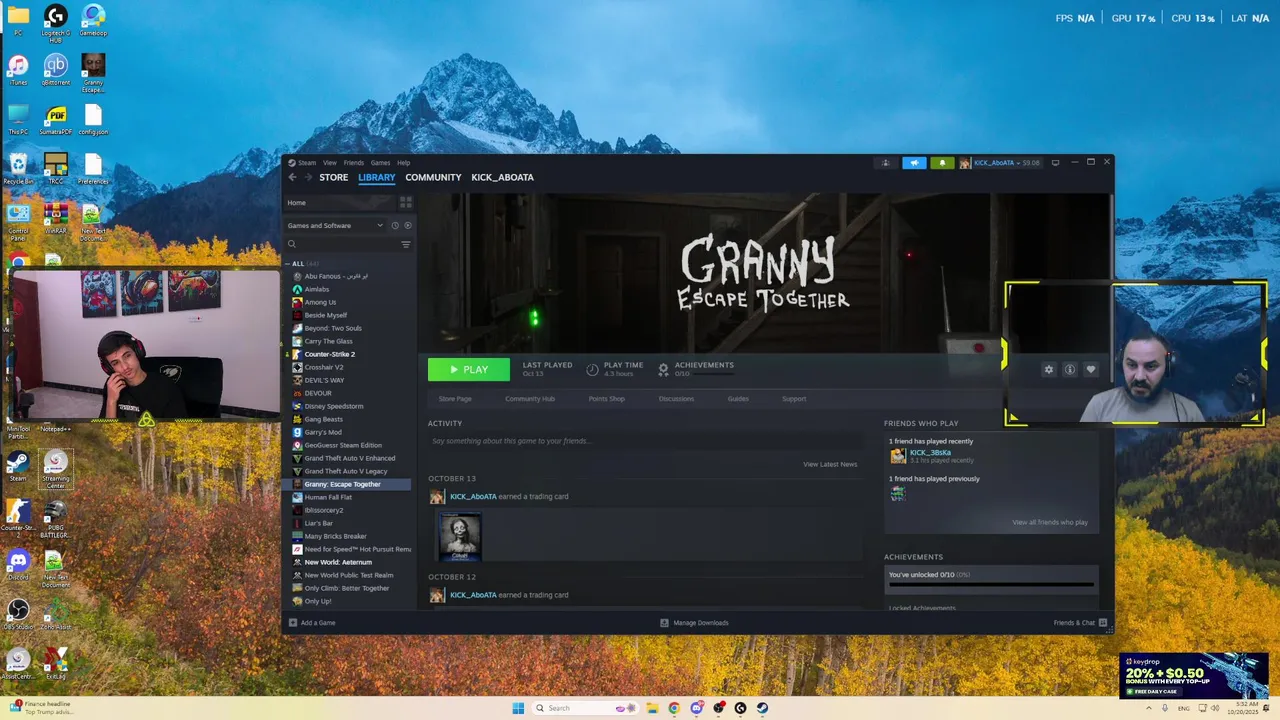Open Friends & Chat
Viewport: 1280px width, 720px height.
pos(1080,623)
